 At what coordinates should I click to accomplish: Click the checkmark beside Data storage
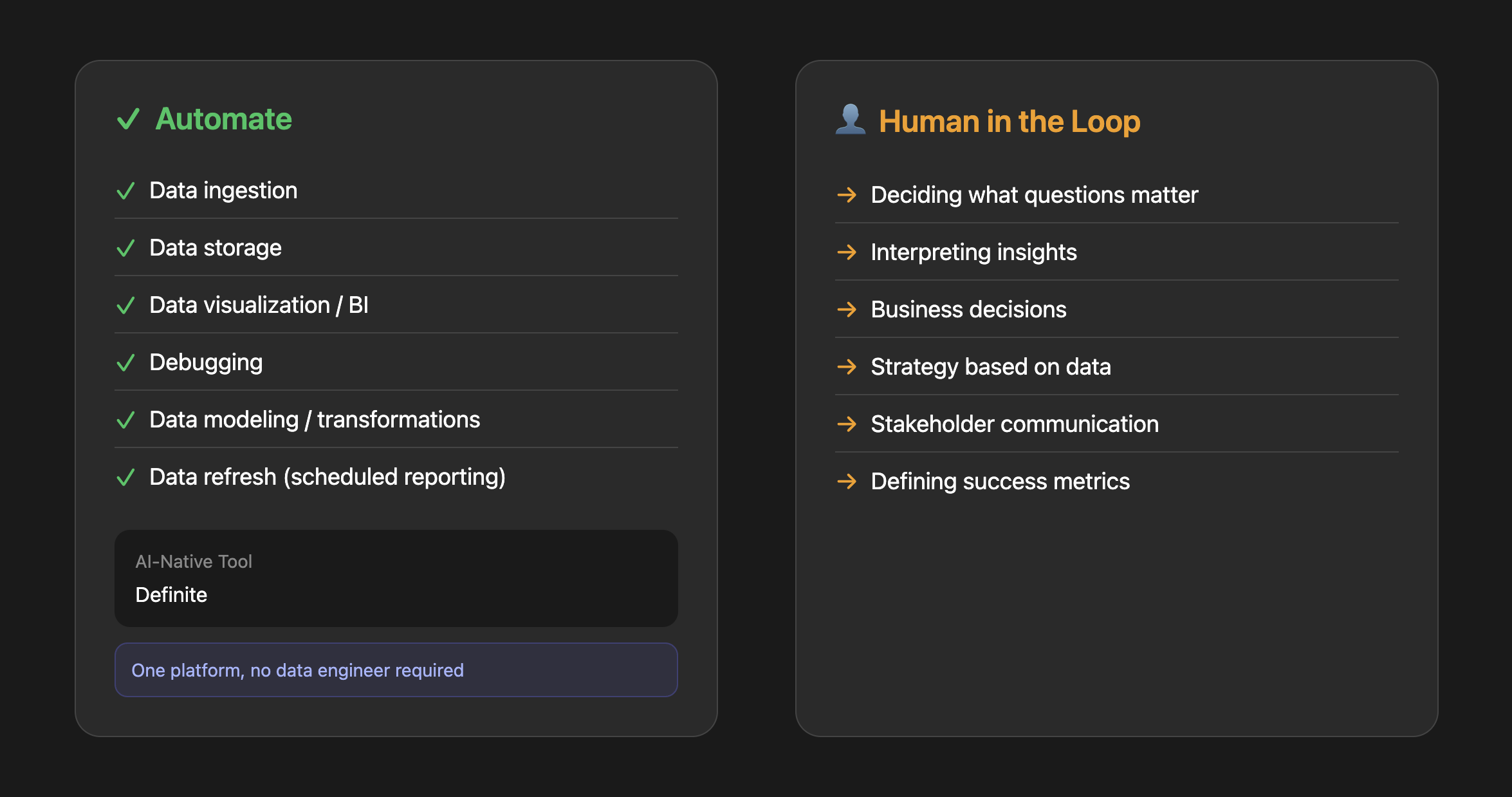tap(126, 247)
